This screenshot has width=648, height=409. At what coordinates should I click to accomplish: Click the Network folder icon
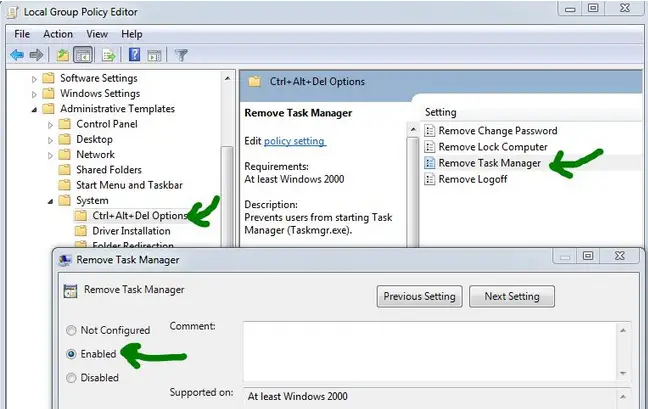tap(64, 154)
